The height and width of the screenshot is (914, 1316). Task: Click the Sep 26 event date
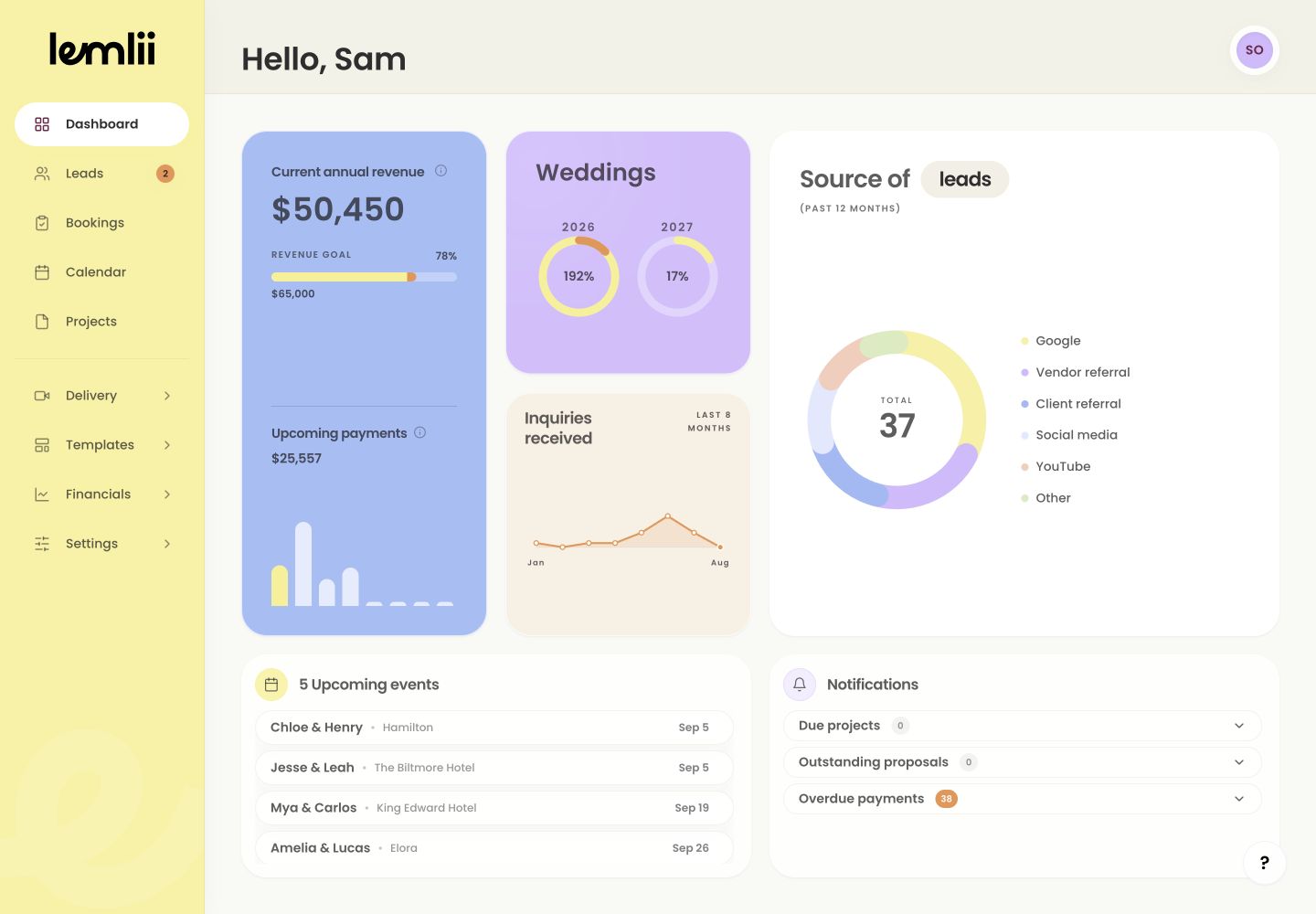click(x=690, y=848)
